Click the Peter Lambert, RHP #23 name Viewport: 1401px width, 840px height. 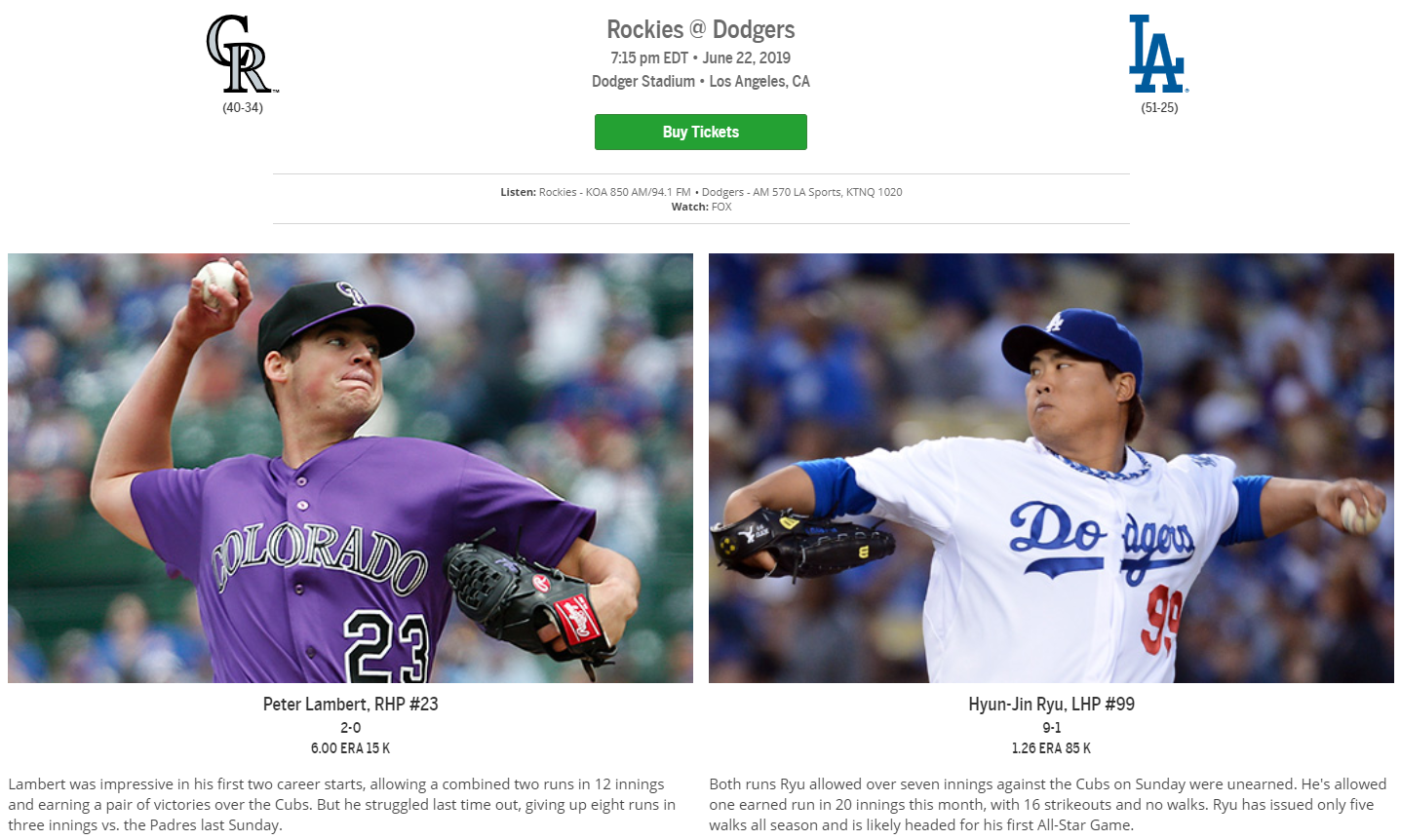click(x=350, y=704)
